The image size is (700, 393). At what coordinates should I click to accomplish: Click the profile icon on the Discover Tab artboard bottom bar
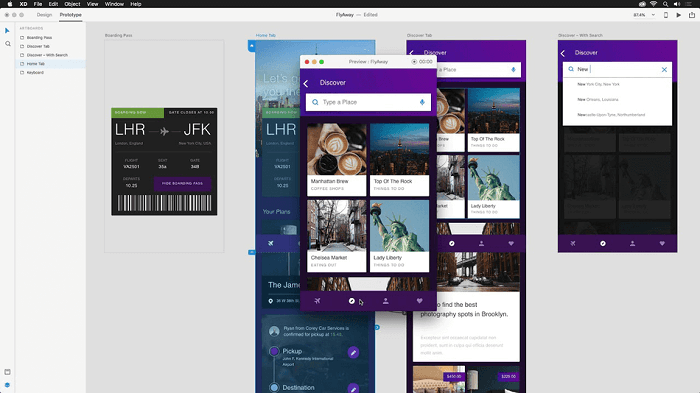coord(481,243)
